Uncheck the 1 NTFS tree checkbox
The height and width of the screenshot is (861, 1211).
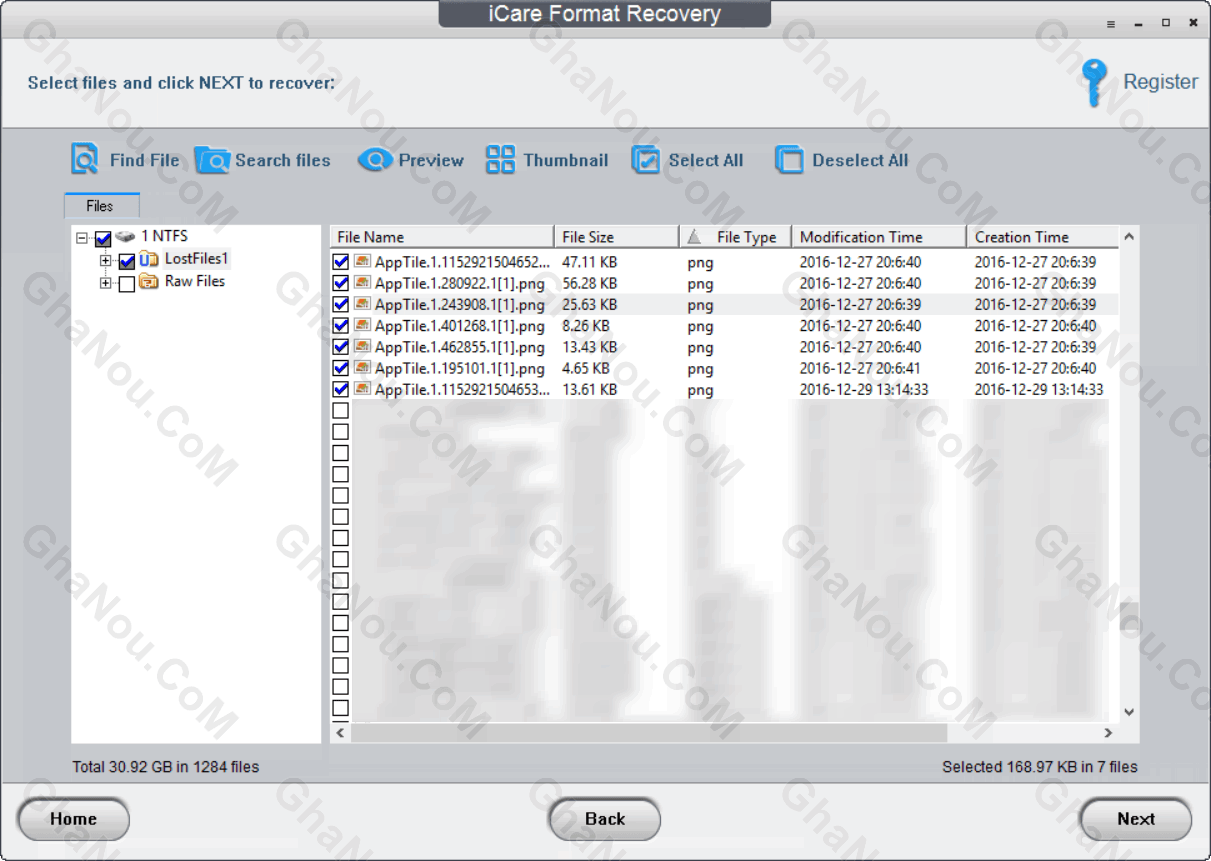click(103, 239)
